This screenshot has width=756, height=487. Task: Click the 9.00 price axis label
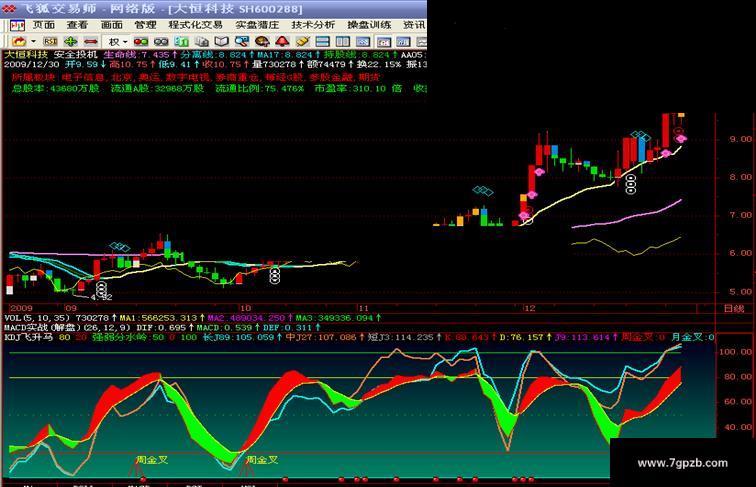(740, 139)
